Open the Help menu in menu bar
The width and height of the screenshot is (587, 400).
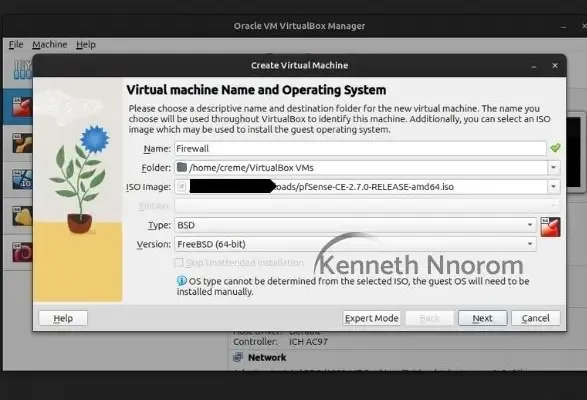point(86,45)
